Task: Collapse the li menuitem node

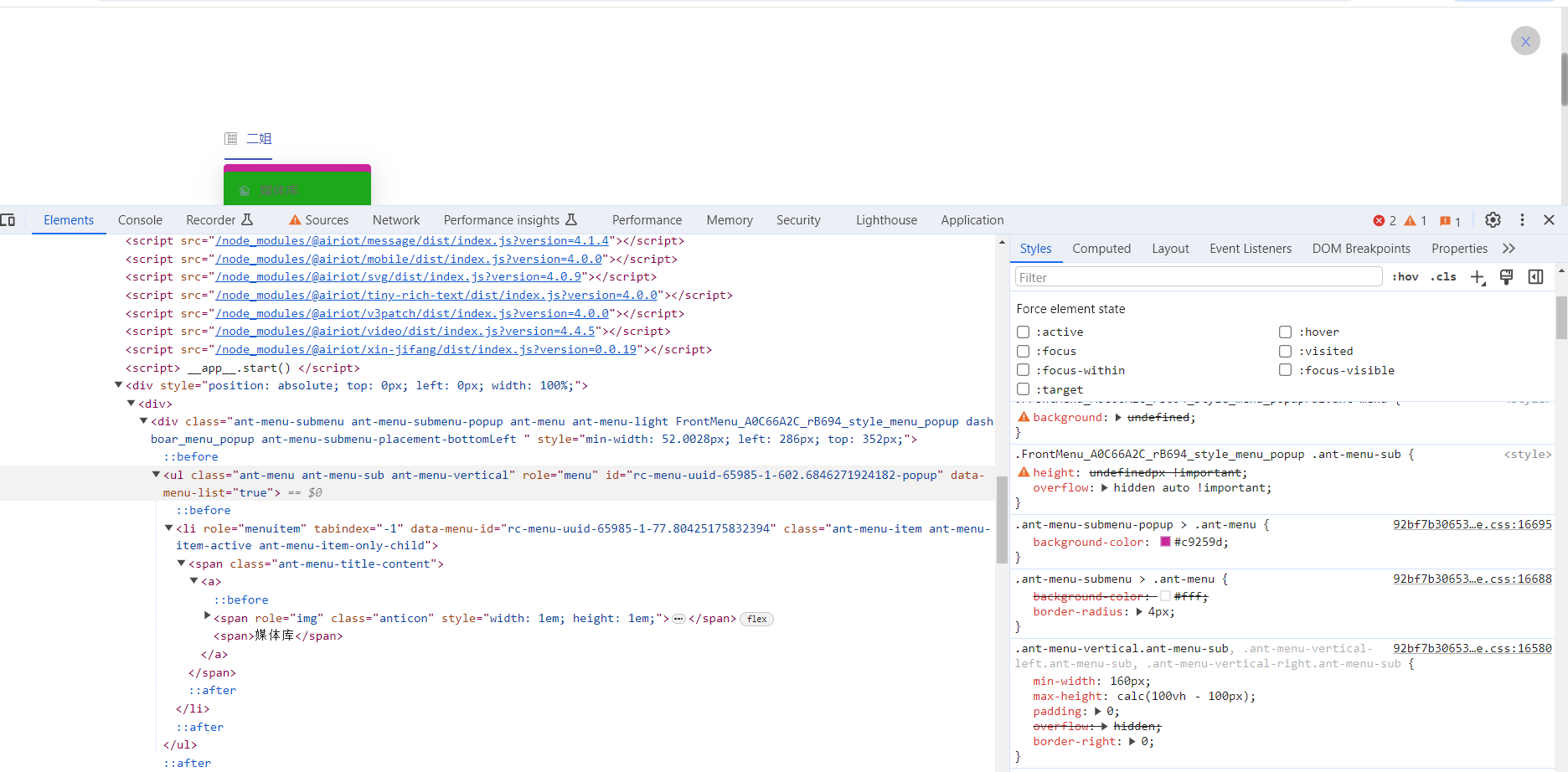Action: point(168,528)
